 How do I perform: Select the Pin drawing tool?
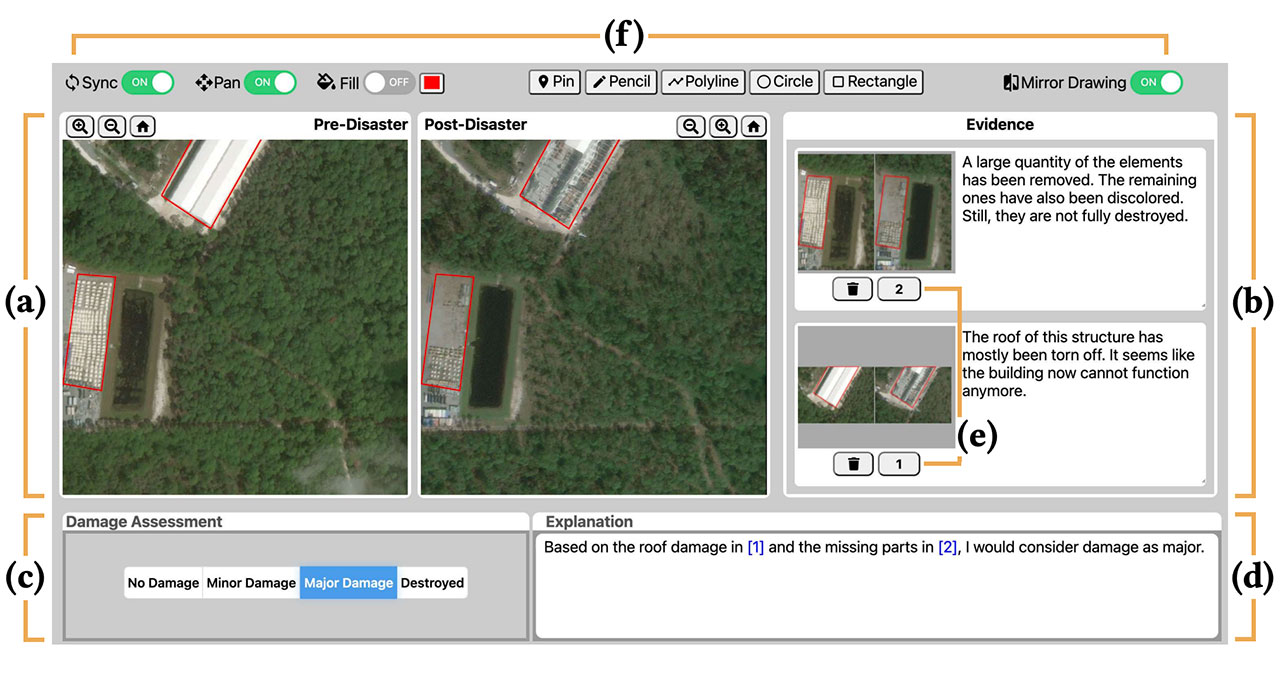pos(555,82)
